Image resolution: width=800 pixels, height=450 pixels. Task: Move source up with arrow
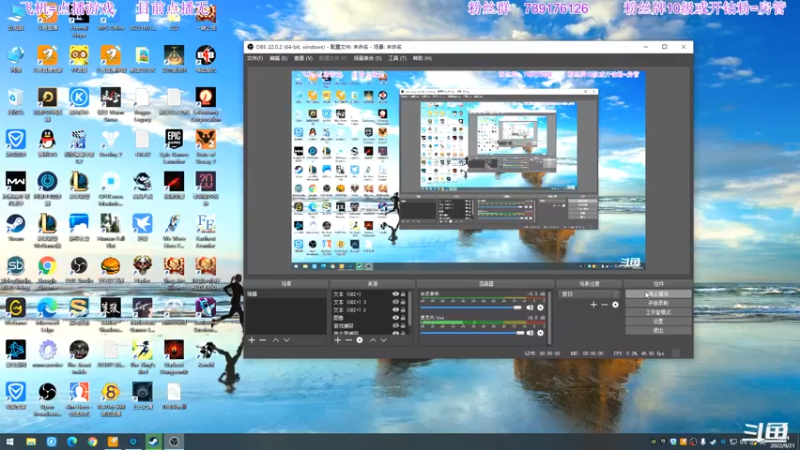click(372, 340)
